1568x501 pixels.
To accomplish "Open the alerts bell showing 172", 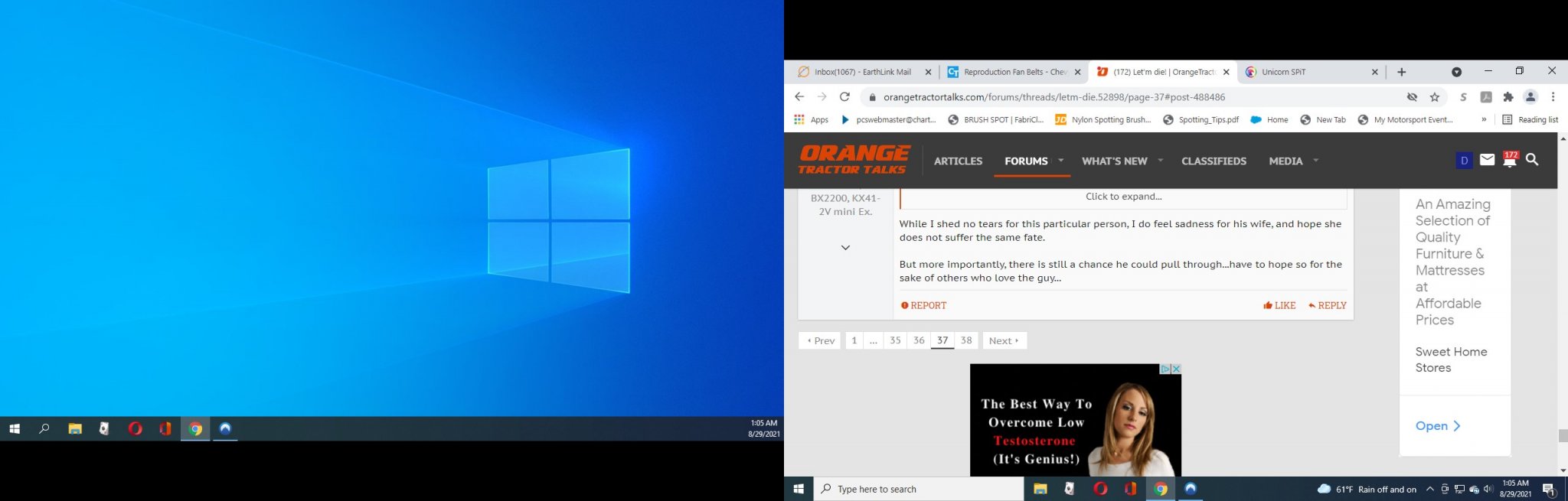I will coord(1509,159).
